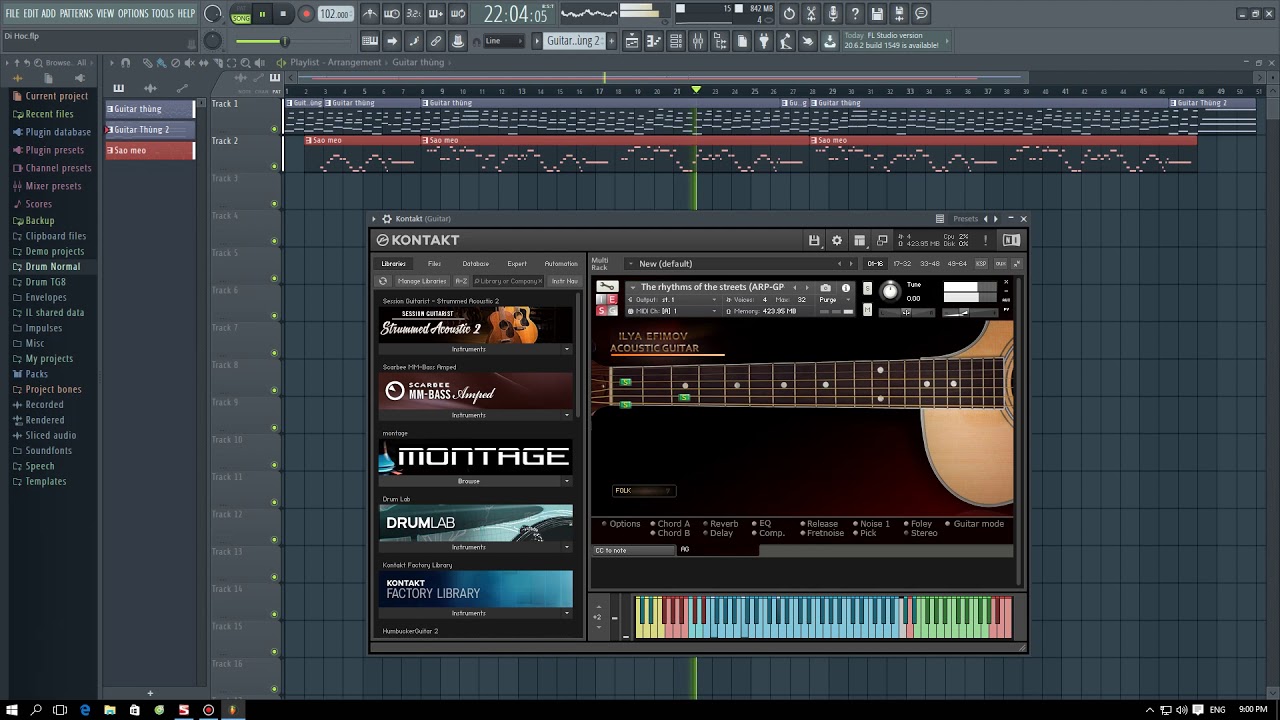
Task: Open plugin wrapper gear settings for Kontakt
Action: coord(386,219)
